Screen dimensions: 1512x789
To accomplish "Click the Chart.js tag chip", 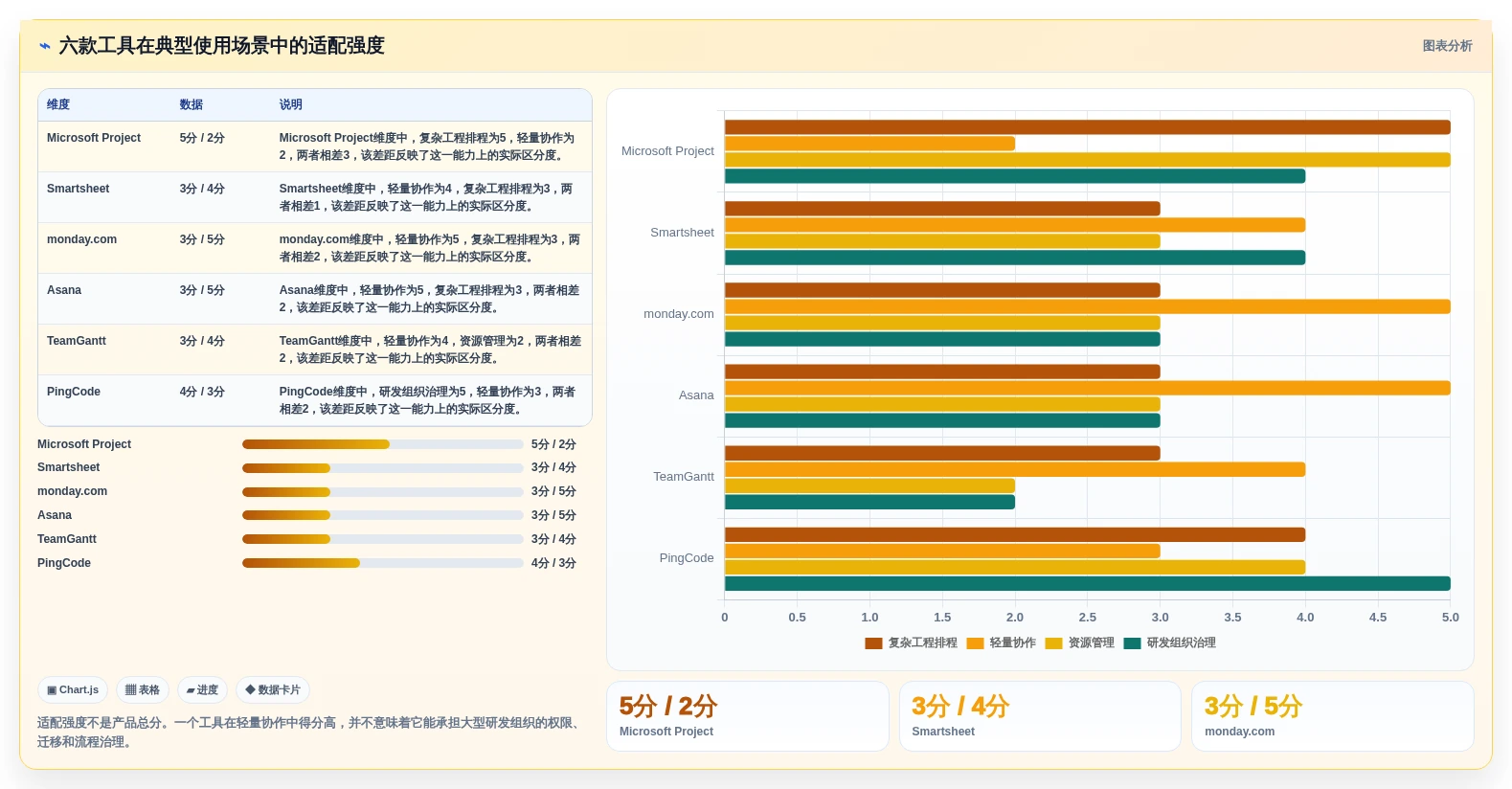I will (x=73, y=689).
